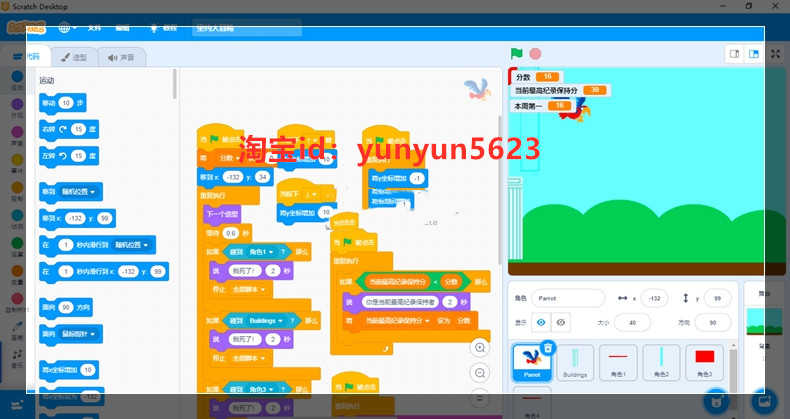Click the project title input field

(247, 28)
